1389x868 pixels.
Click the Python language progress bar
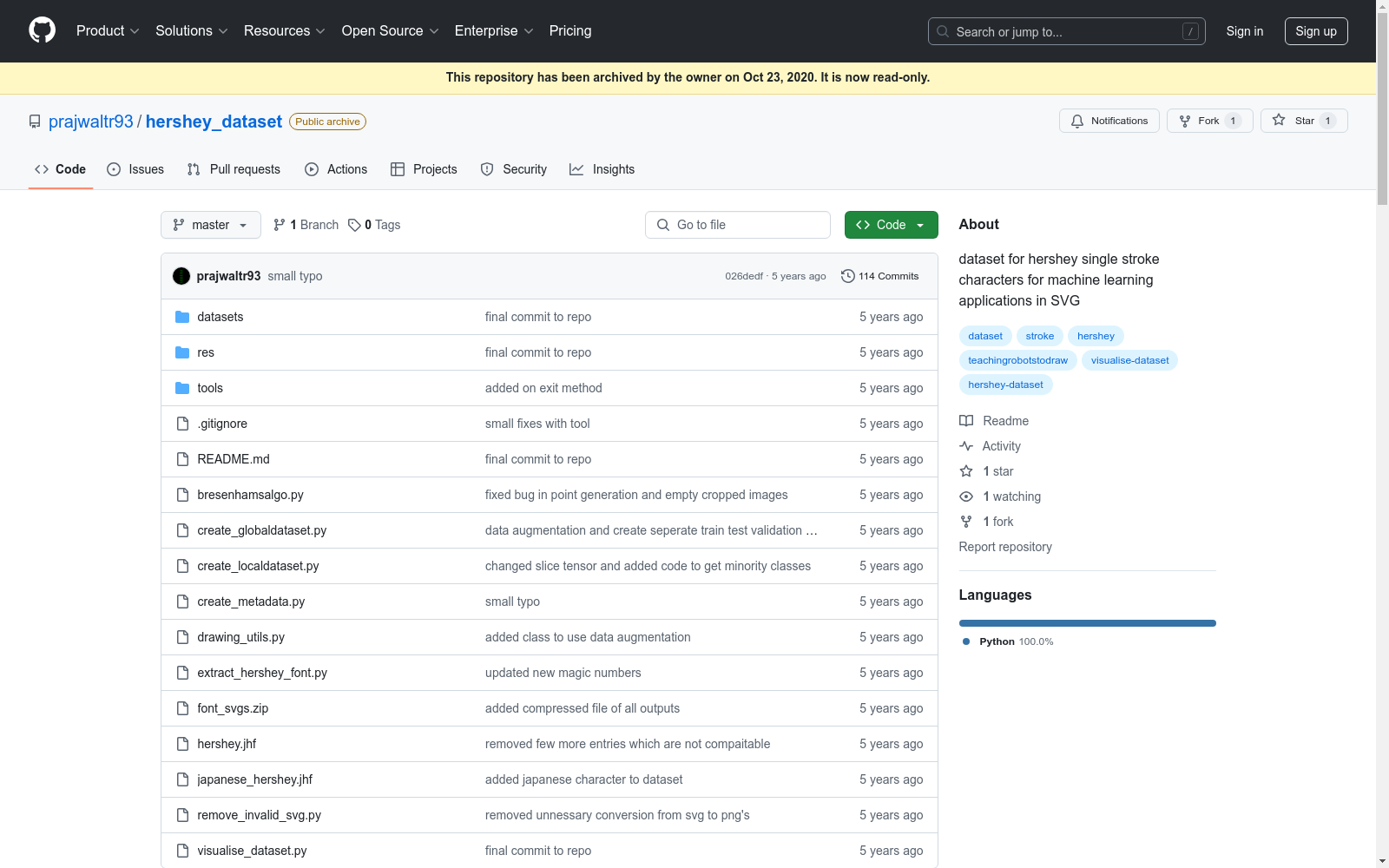1088,623
